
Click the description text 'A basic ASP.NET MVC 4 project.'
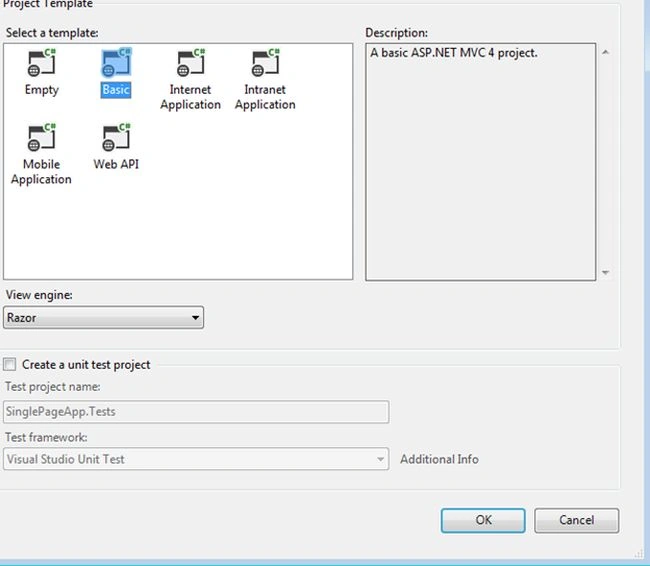(x=454, y=53)
